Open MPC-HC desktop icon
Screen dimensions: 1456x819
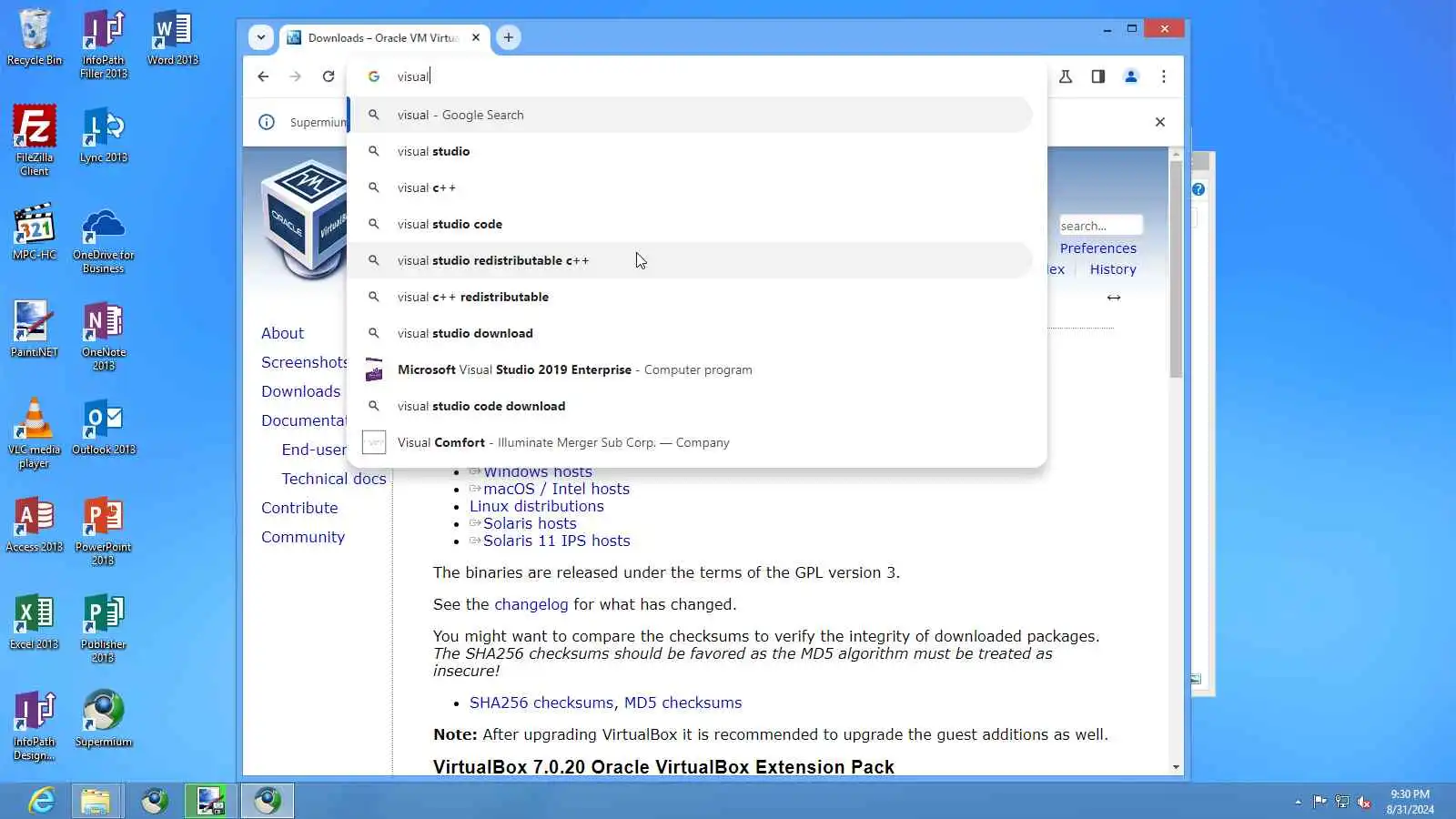(35, 232)
